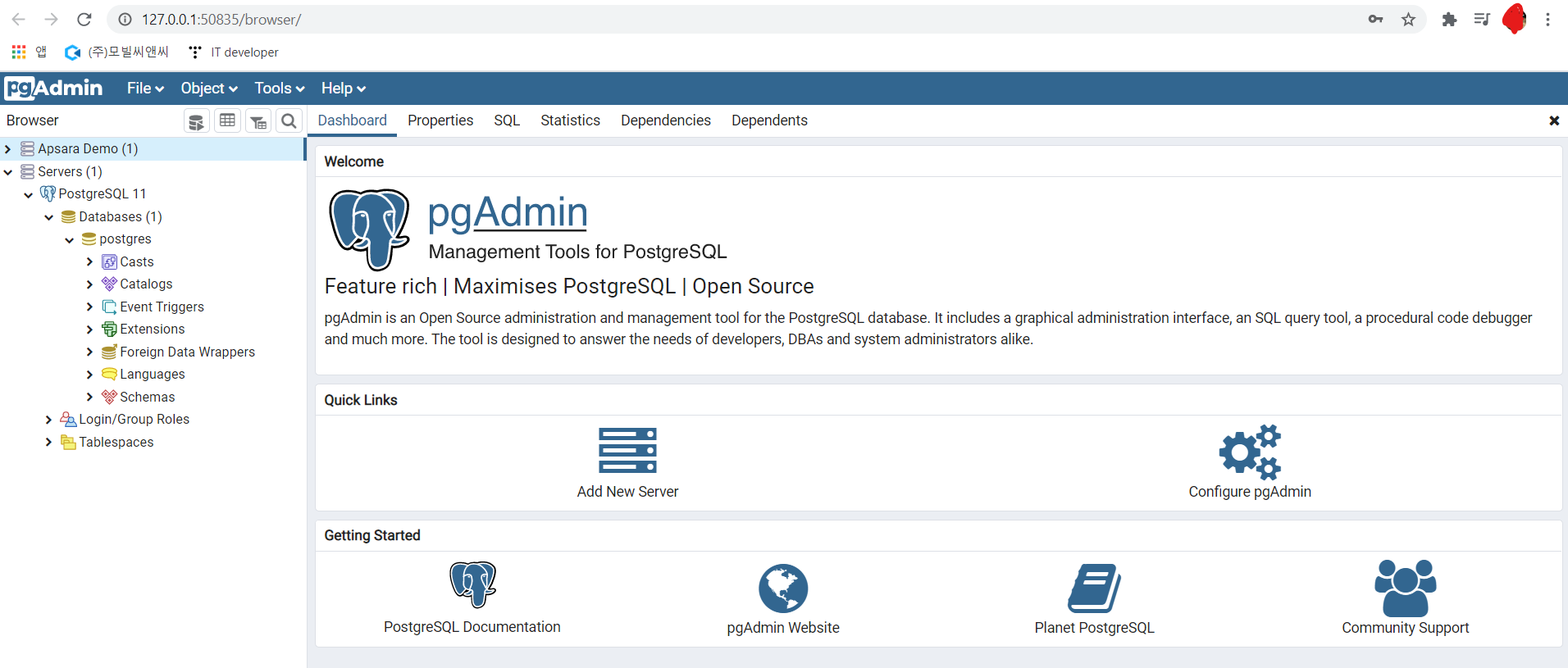Expand the Catalogs node
This screenshot has height=668, width=1568.
point(89,284)
